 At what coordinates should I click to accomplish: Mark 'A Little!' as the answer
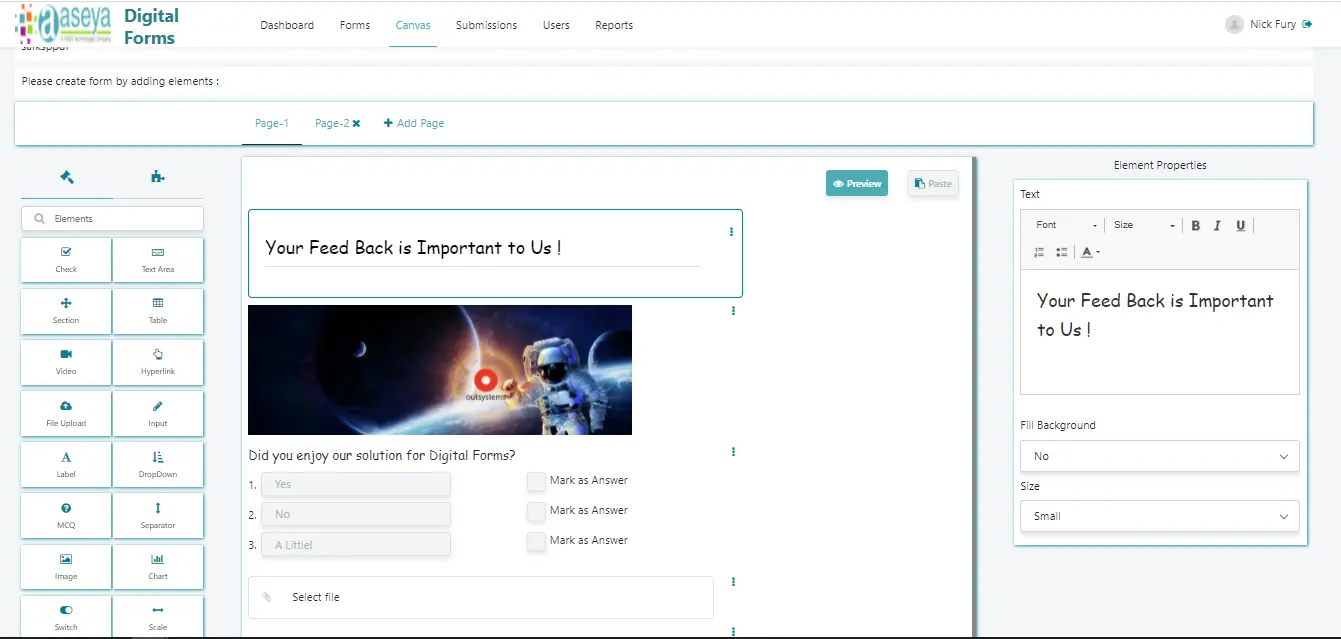[536, 541]
